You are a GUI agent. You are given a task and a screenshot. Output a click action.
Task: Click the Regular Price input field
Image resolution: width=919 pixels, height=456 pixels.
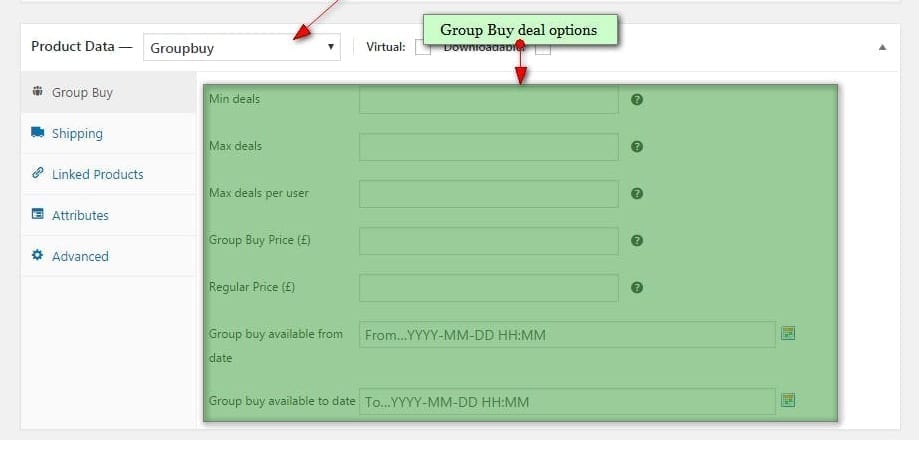[489, 288]
